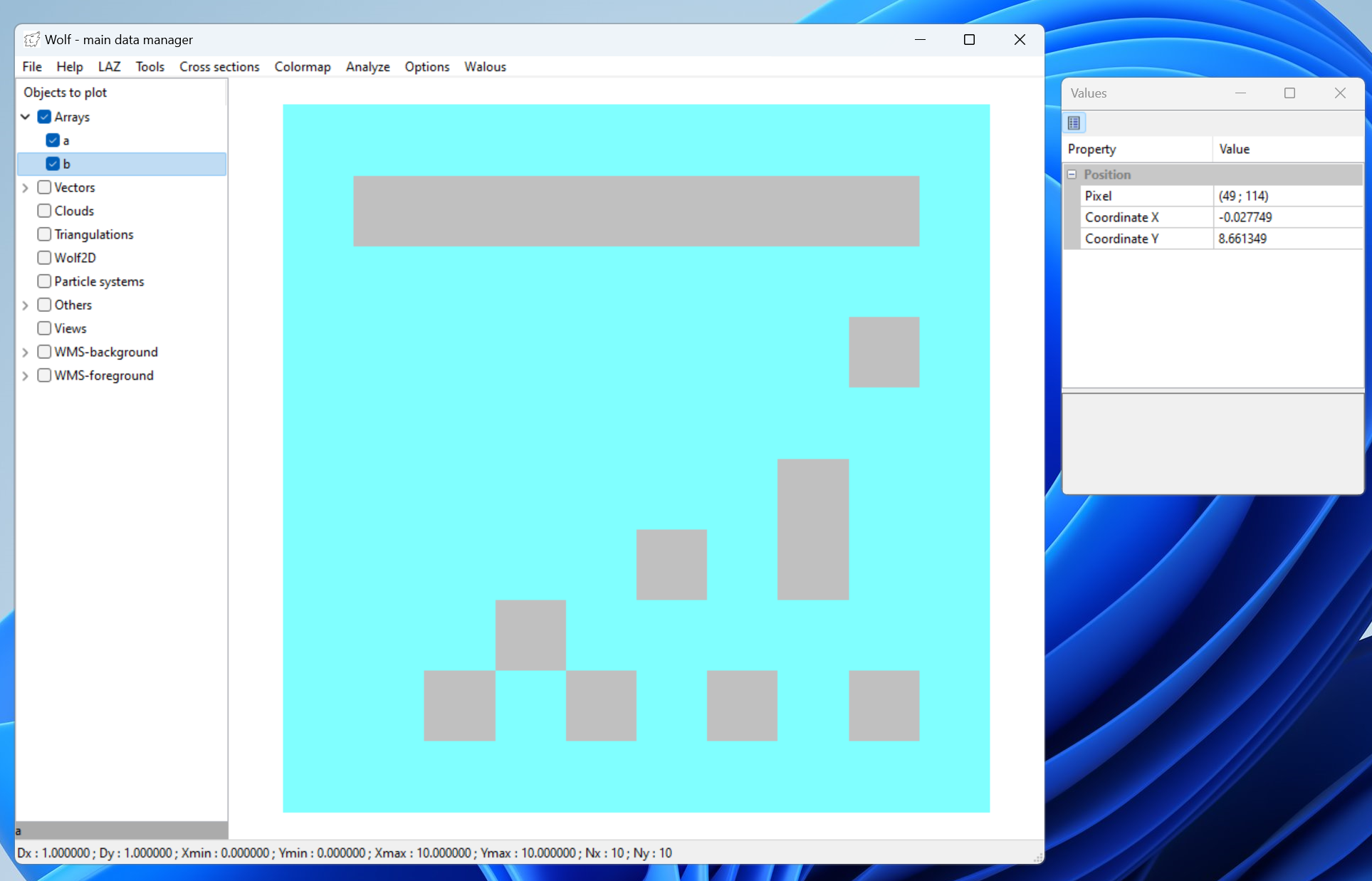This screenshot has height=881, width=1372.
Task: Close the Values window
Action: point(1340,93)
